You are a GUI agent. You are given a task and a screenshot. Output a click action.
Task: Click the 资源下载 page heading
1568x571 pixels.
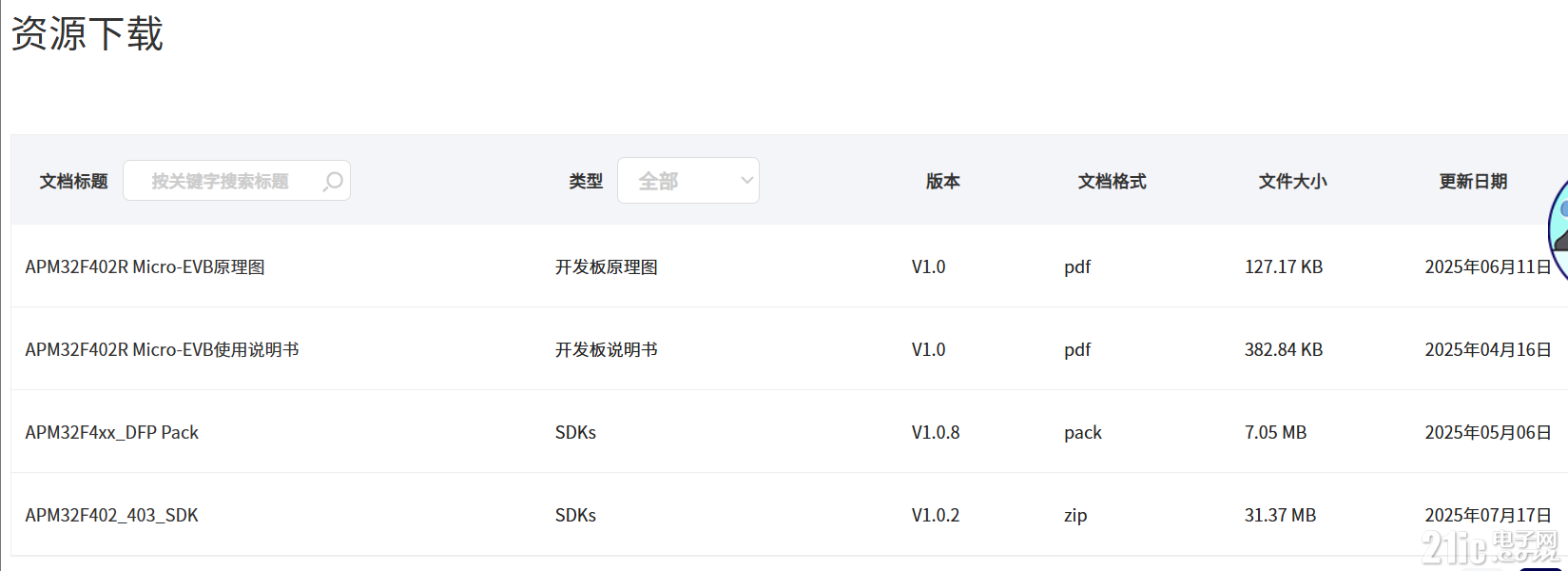tap(87, 33)
